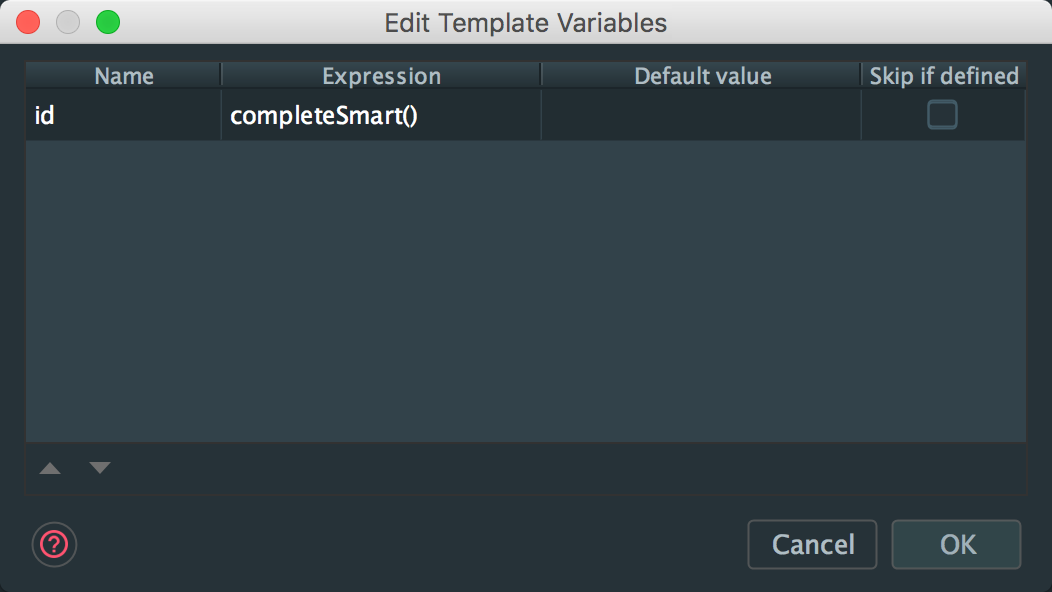Click the green zoom window button

tap(107, 22)
